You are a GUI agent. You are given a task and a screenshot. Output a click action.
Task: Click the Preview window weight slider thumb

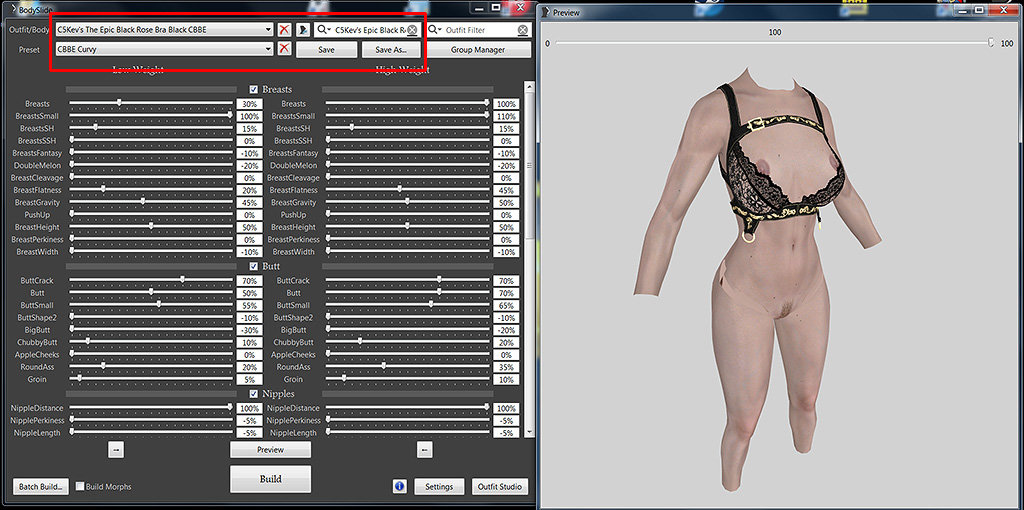[991, 43]
